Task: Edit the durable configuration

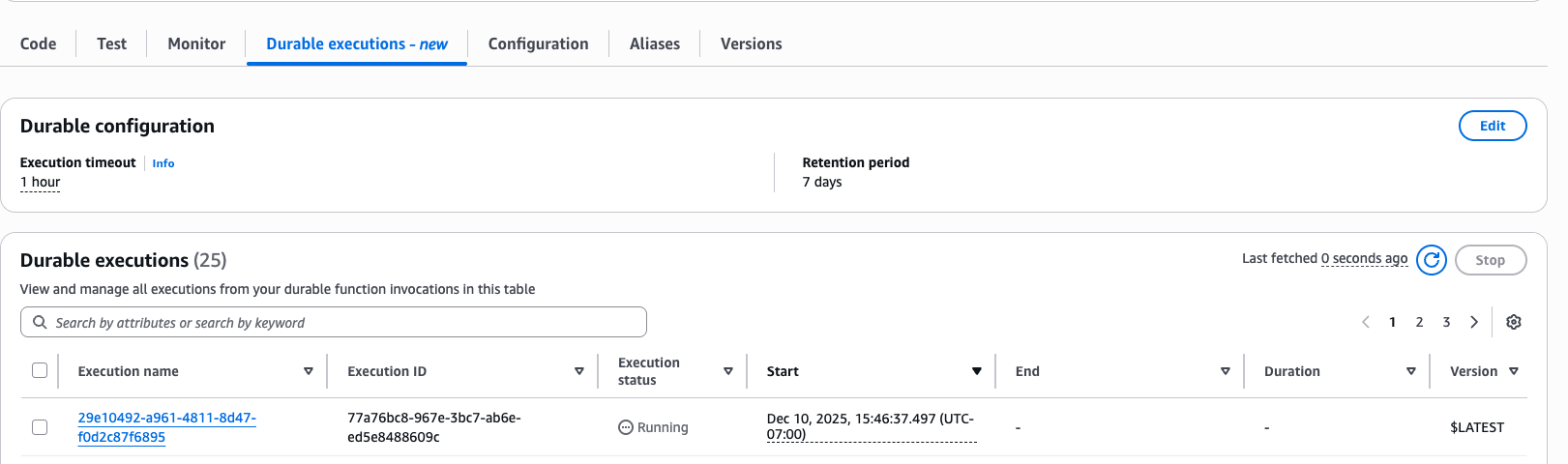Action: coord(1492,126)
